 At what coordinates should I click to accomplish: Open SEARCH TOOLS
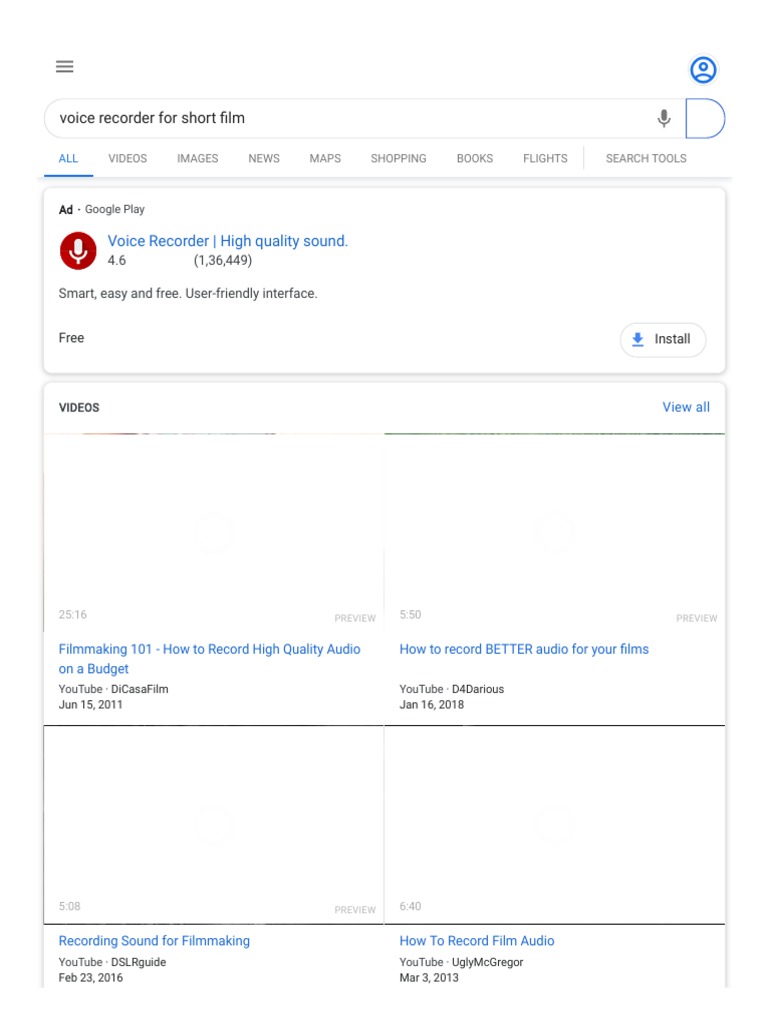[646, 159]
